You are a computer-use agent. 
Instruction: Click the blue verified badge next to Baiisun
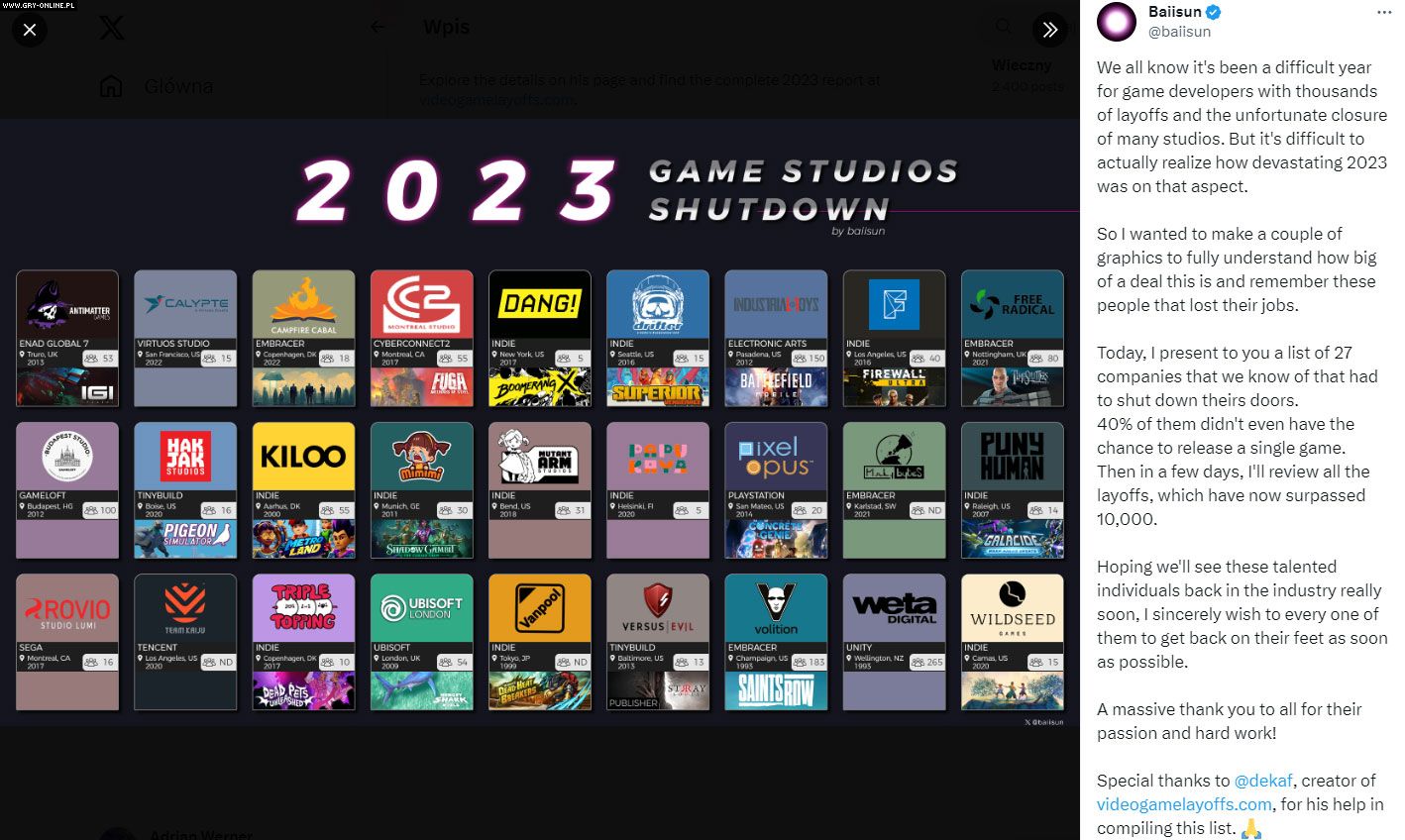click(x=1214, y=12)
